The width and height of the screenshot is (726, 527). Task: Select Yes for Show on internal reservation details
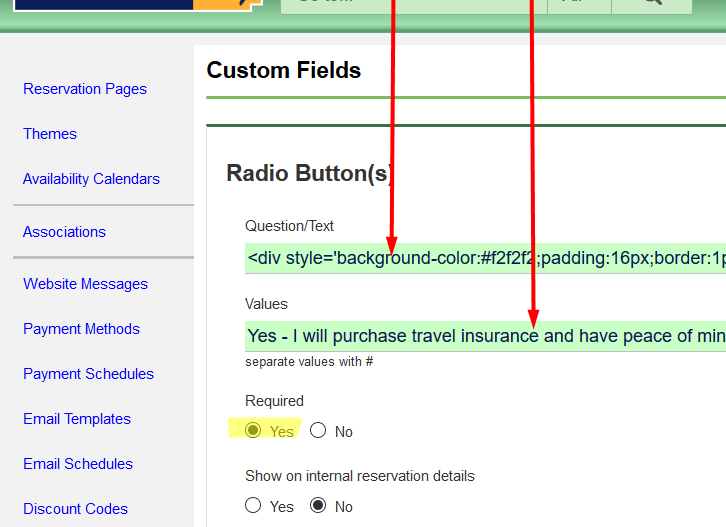254,506
